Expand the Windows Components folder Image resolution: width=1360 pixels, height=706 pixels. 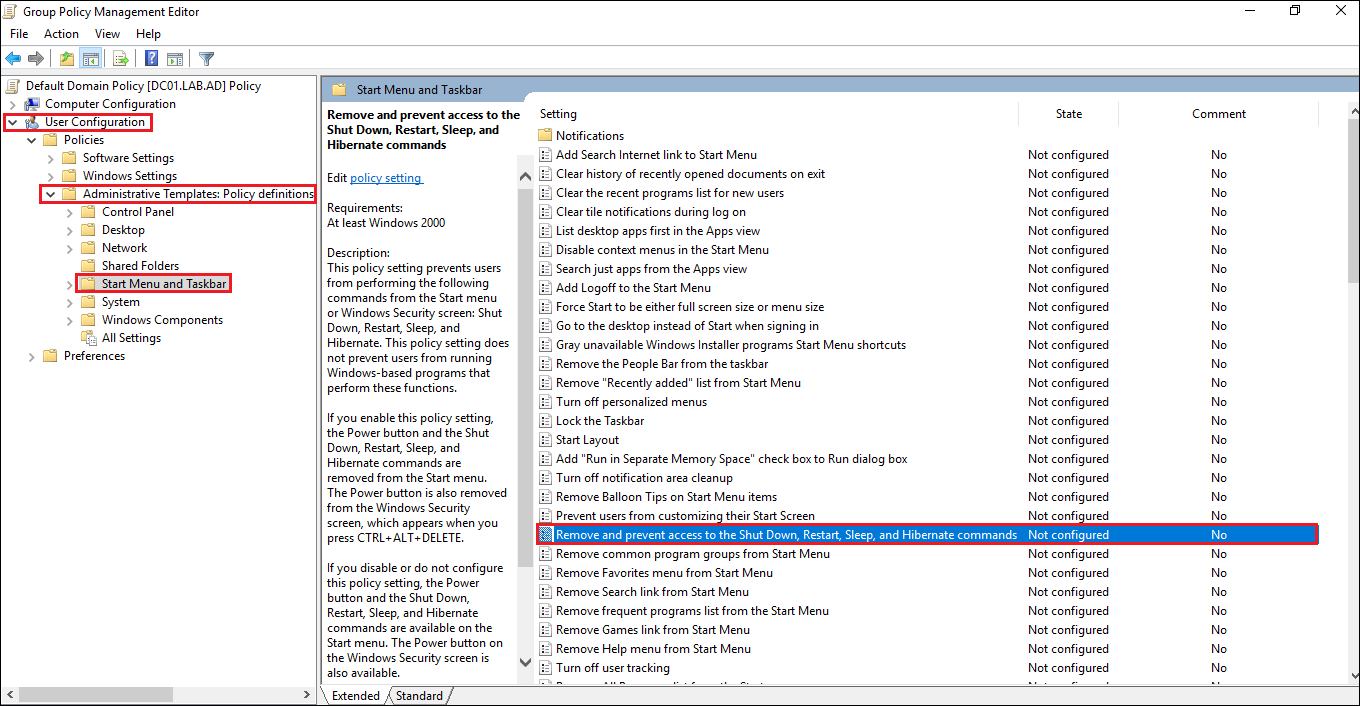point(70,320)
